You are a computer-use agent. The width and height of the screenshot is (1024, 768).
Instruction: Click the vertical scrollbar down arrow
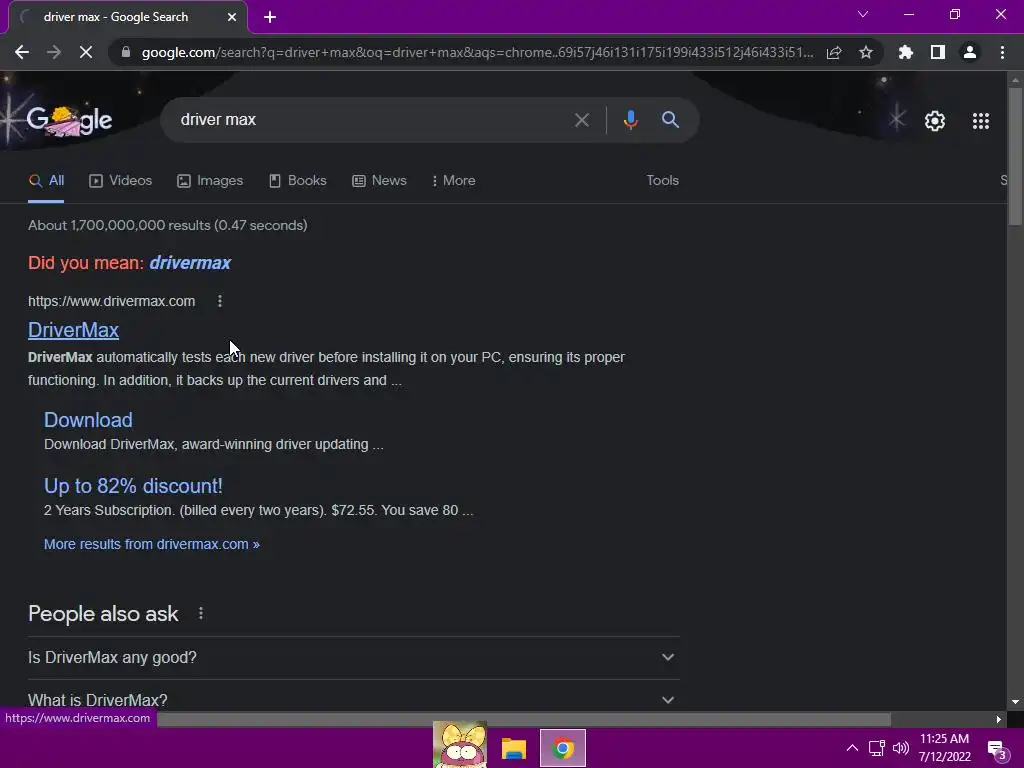point(1015,703)
